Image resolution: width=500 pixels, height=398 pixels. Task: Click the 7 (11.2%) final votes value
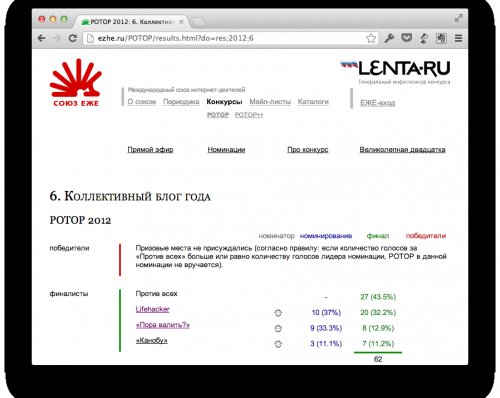[378, 344]
